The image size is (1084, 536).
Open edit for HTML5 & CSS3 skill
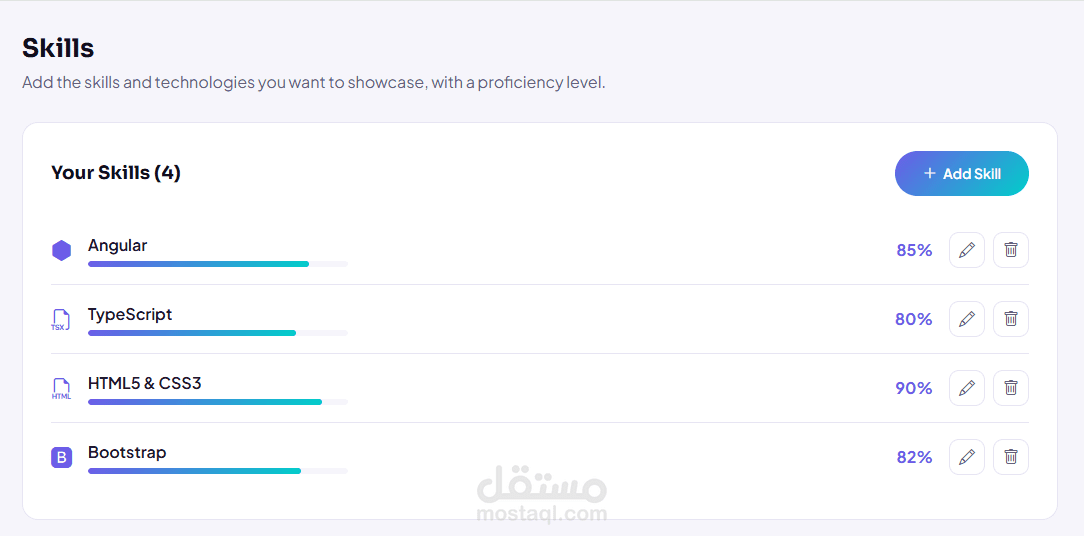click(966, 388)
